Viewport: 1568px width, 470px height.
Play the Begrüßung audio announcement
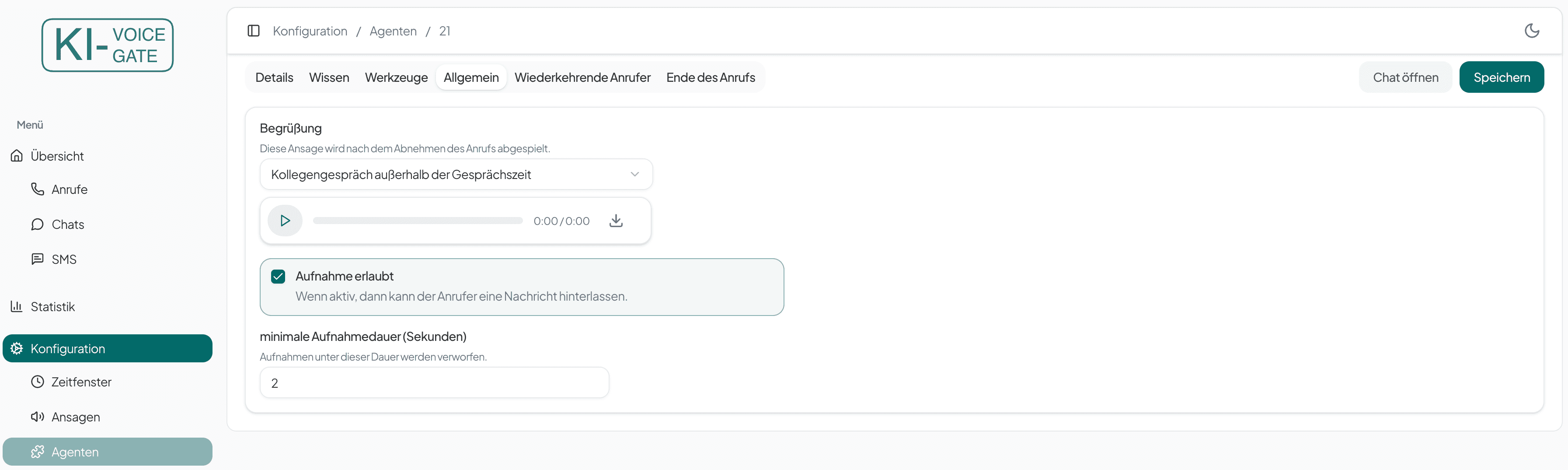click(x=284, y=221)
